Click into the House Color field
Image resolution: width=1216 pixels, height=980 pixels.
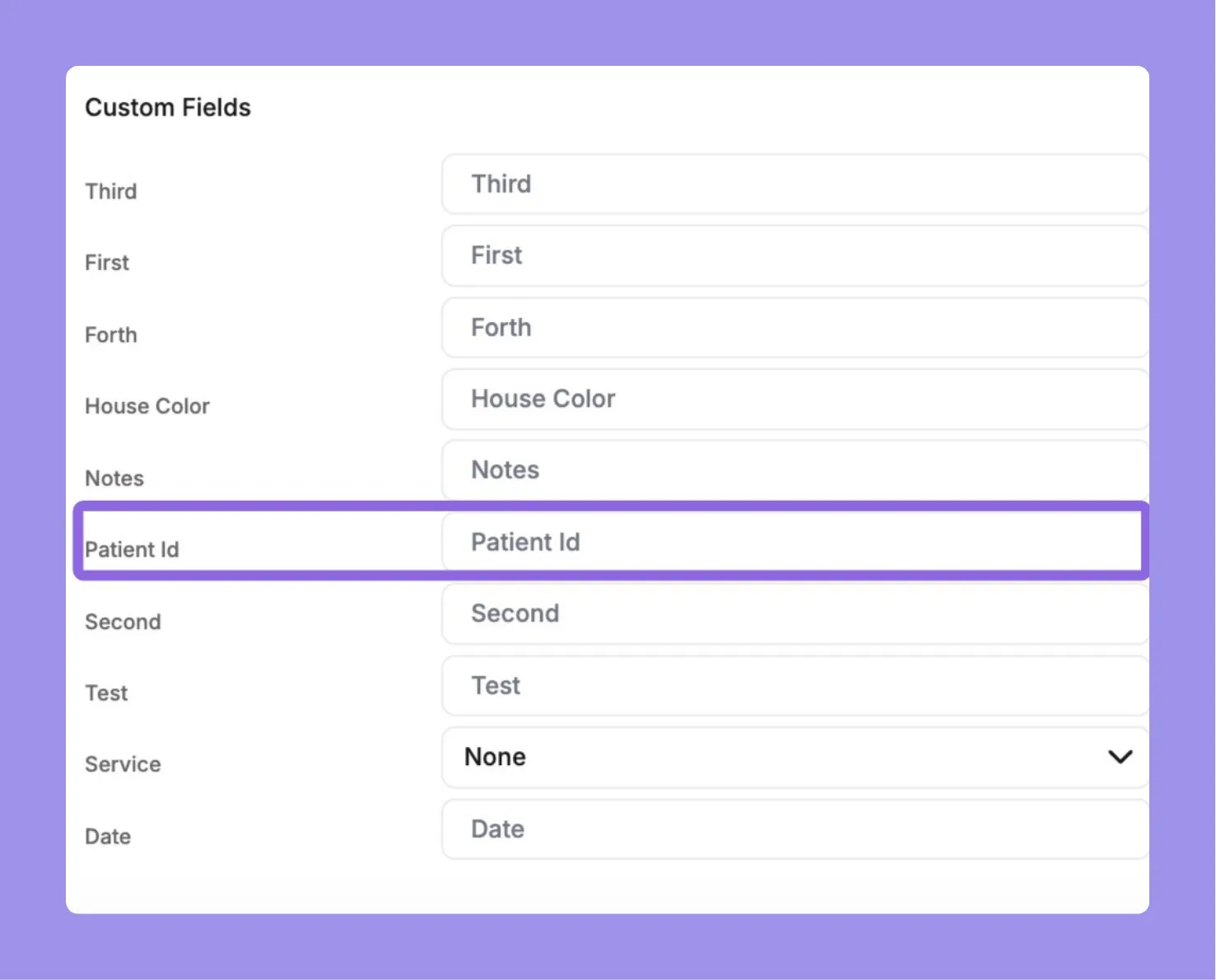click(795, 399)
